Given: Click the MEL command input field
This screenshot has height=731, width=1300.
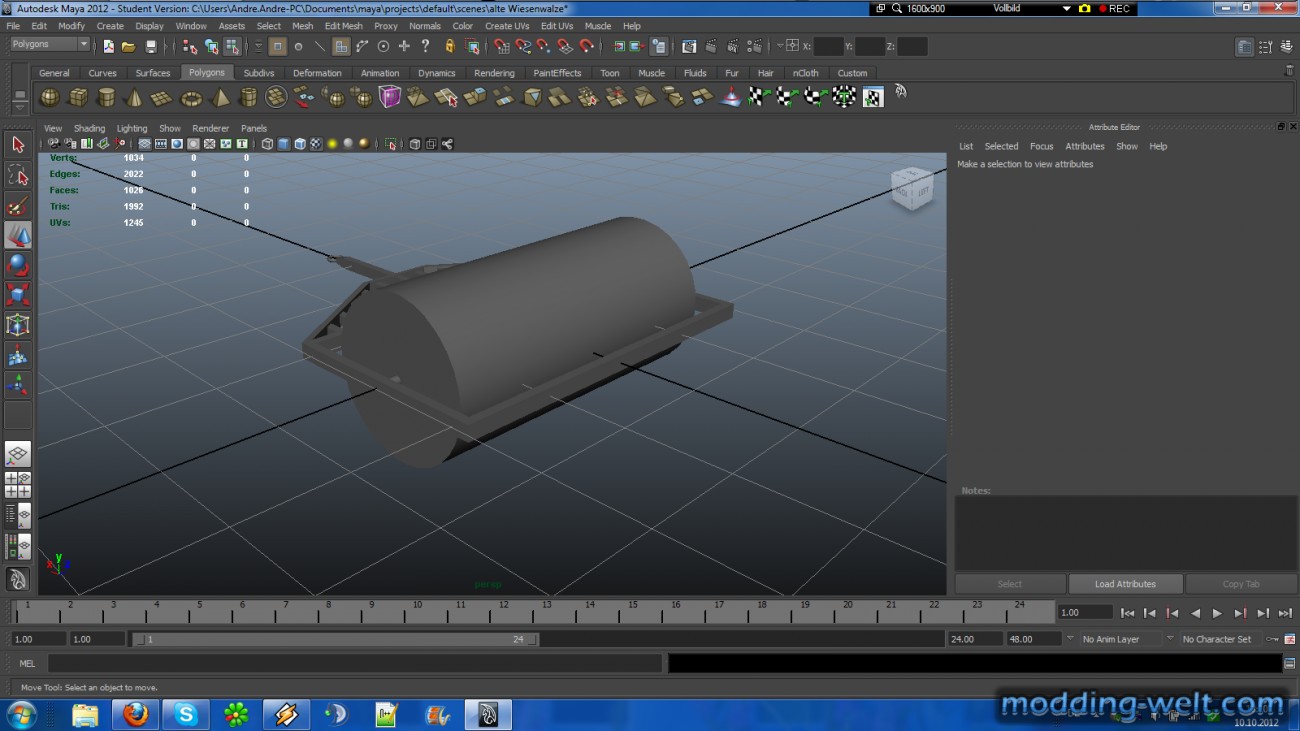Looking at the screenshot, I should 355,663.
